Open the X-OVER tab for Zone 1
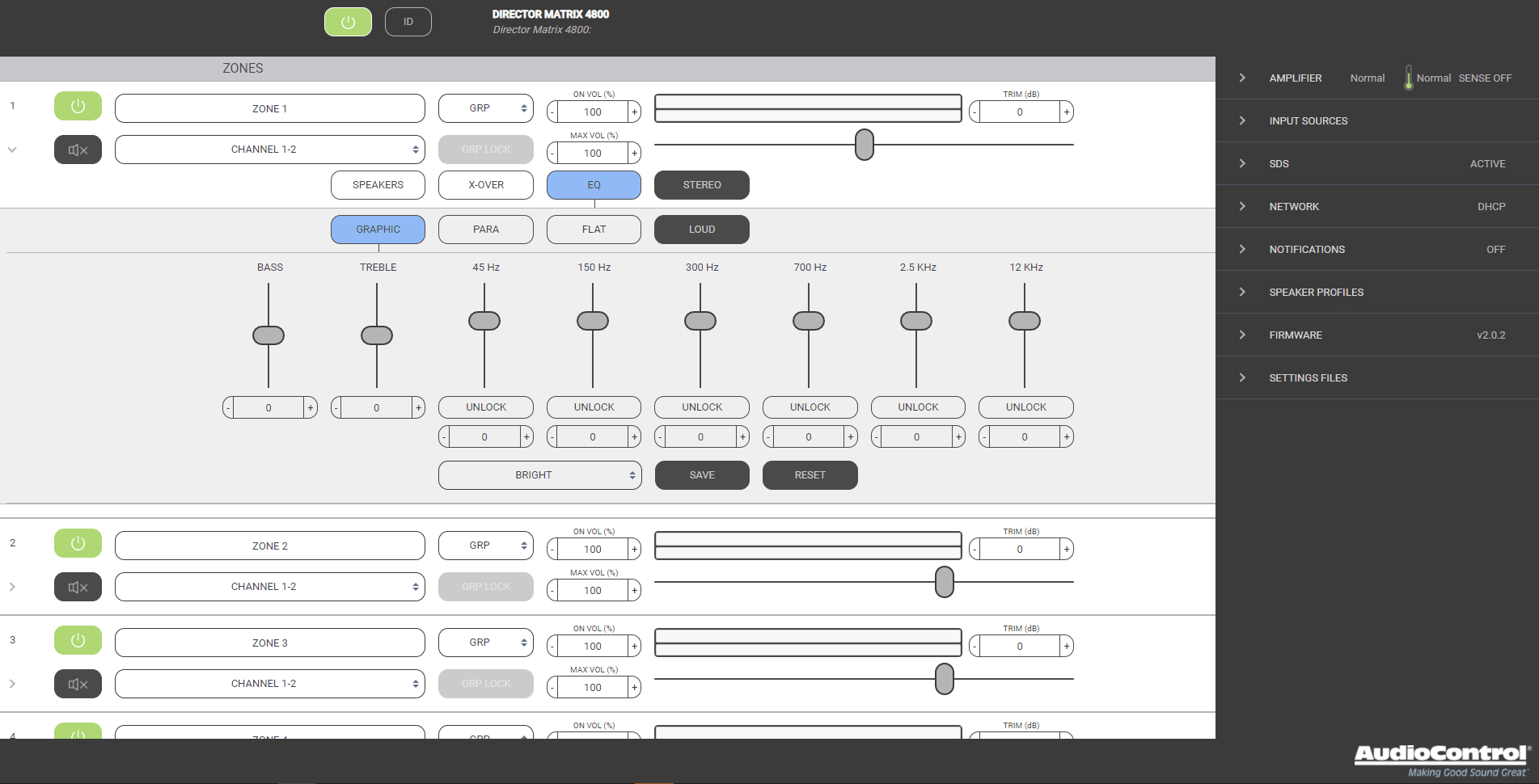This screenshot has height=784, width=1539. pyautogui.click(x=485, y=185)
